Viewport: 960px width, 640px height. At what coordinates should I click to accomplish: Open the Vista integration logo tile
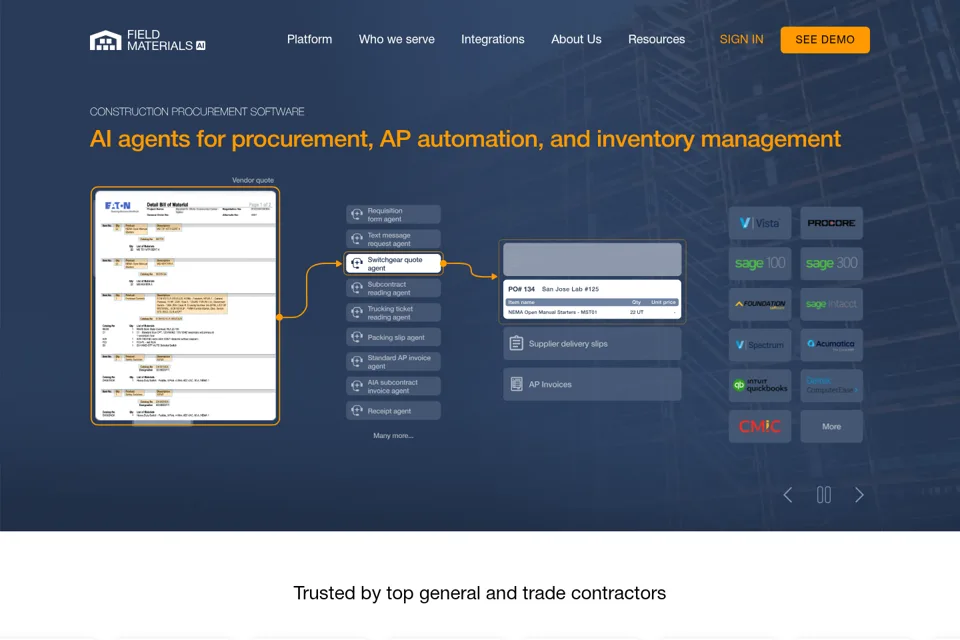click(x=760, y=223)
